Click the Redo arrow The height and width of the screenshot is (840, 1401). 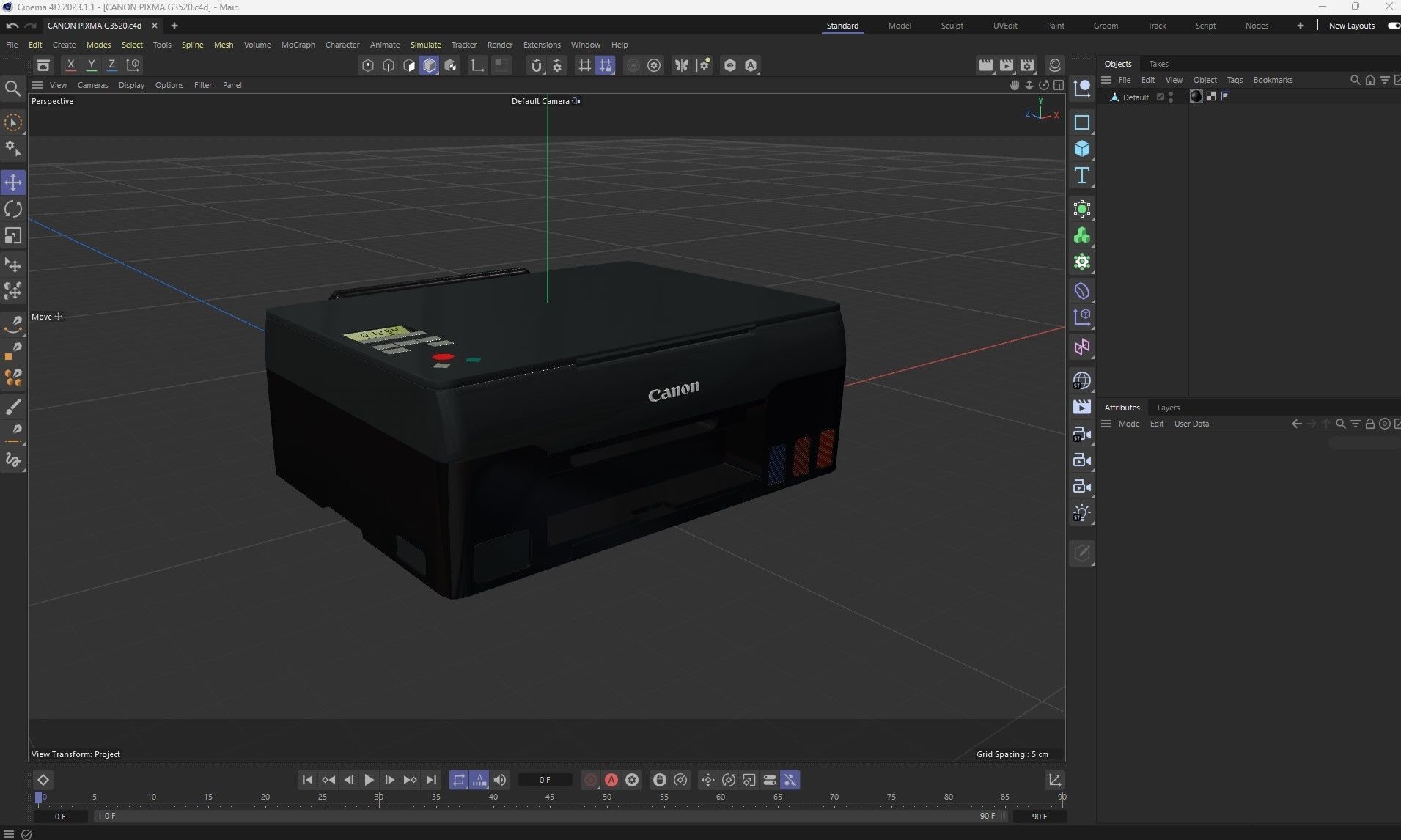(x=31, y=26)
